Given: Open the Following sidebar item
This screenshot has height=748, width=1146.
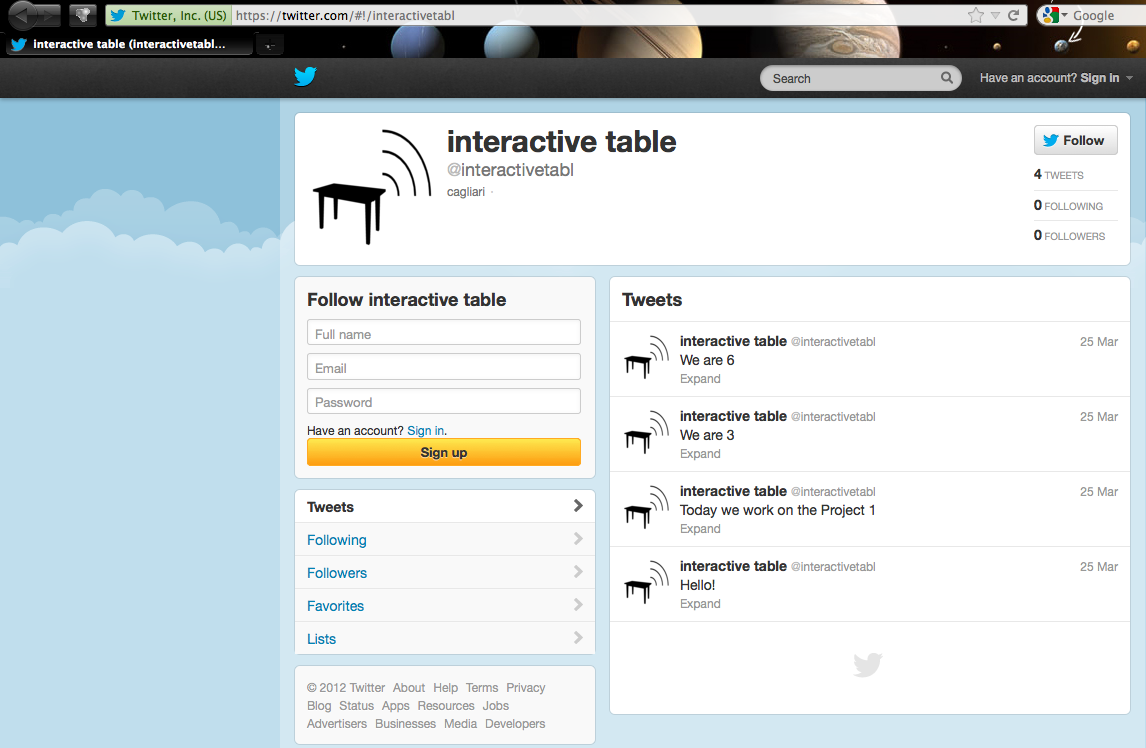Looking at the screenshot, I should [444, 540].
